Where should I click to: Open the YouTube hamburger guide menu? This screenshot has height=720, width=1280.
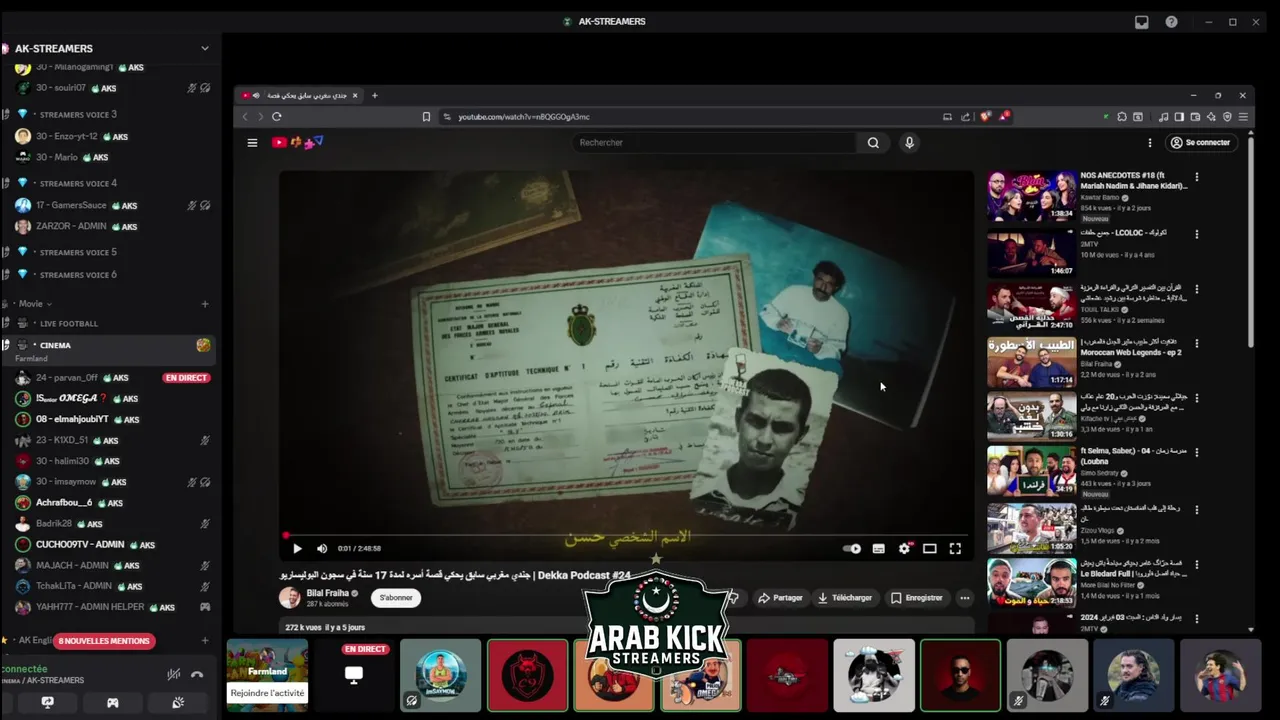[252, 143]
